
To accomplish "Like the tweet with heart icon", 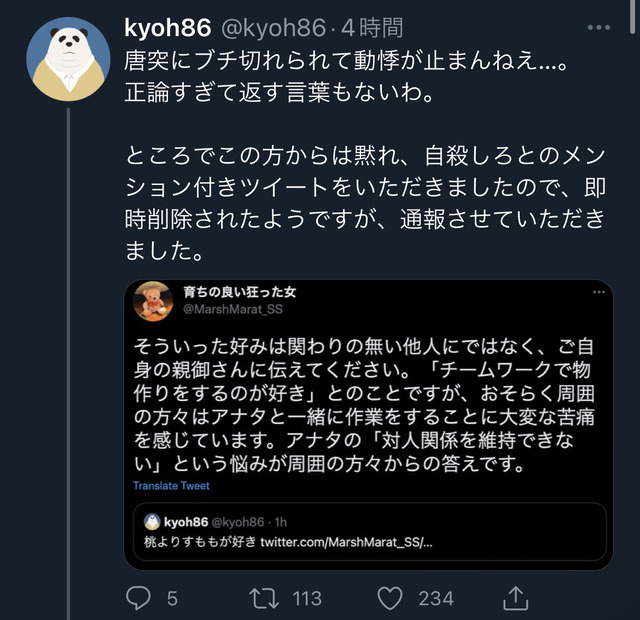I will [390, 598].
